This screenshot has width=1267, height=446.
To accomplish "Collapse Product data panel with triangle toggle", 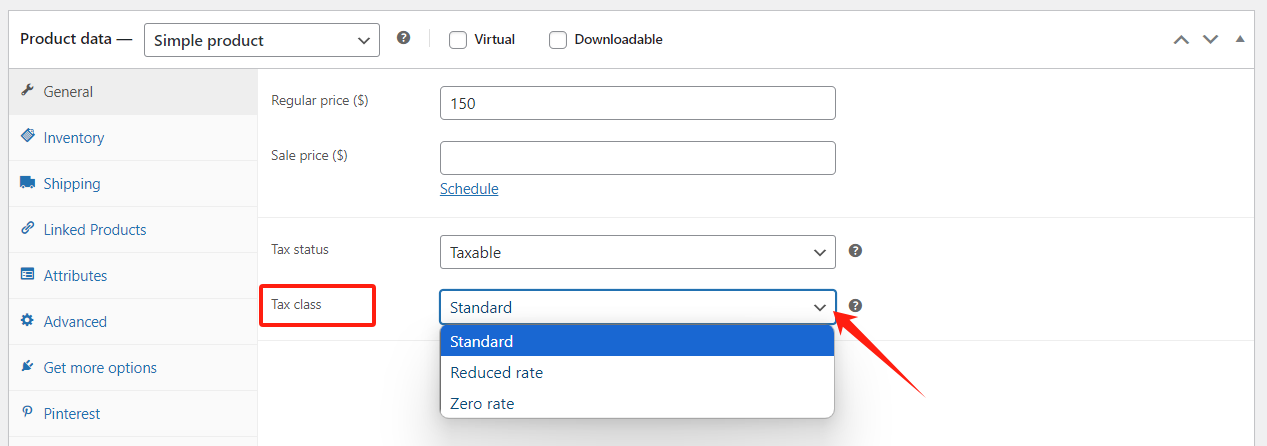I will [x=1240, y=39].
